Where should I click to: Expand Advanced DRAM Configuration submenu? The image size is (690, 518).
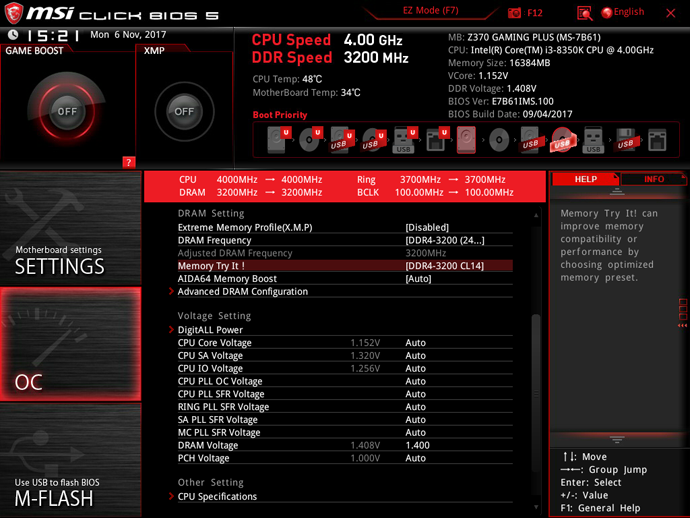point(243,291)
